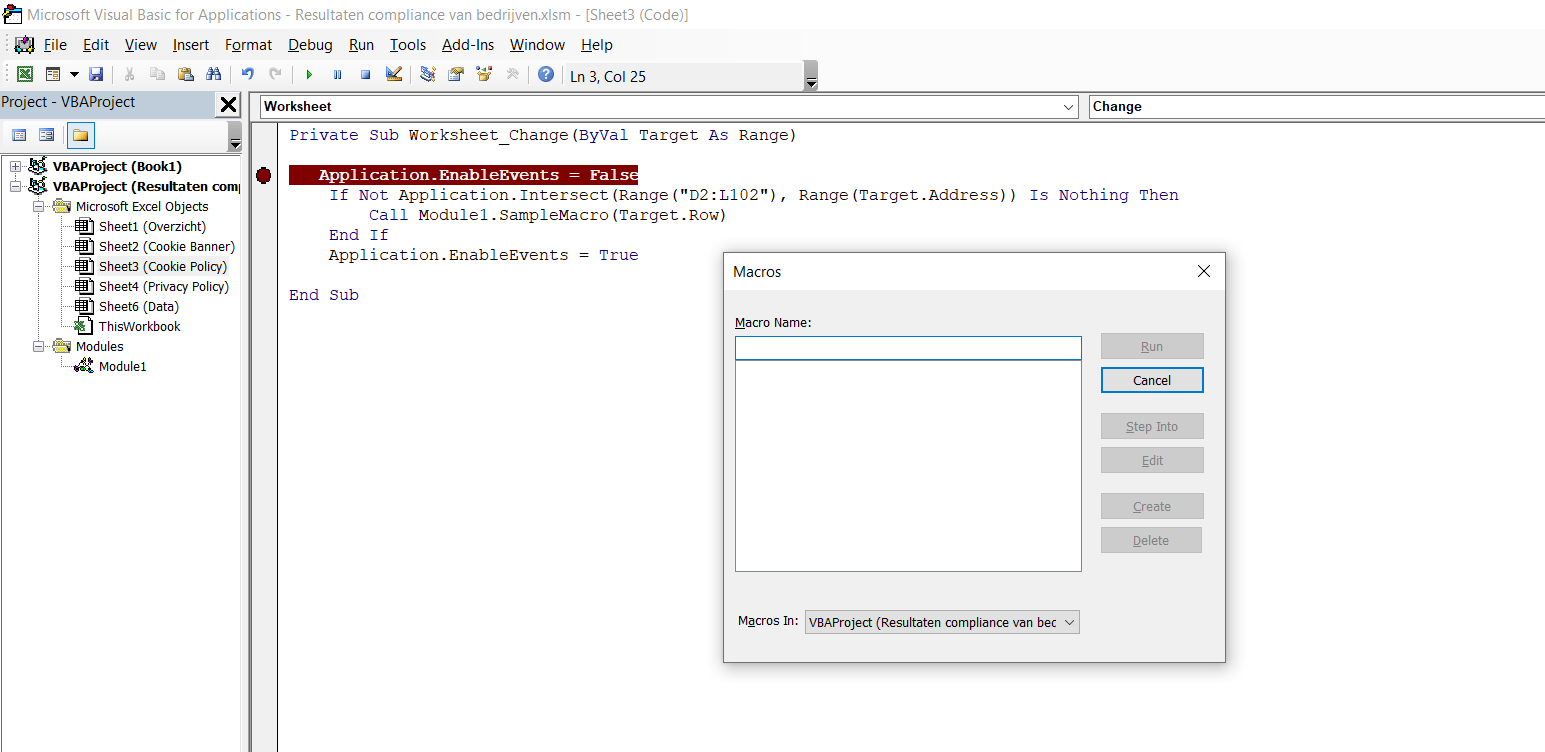Image resolution: width=1545 pixels, height=752 pixels.
Task: Click the View Object icon in Project panel
Action: coord(46,135)
